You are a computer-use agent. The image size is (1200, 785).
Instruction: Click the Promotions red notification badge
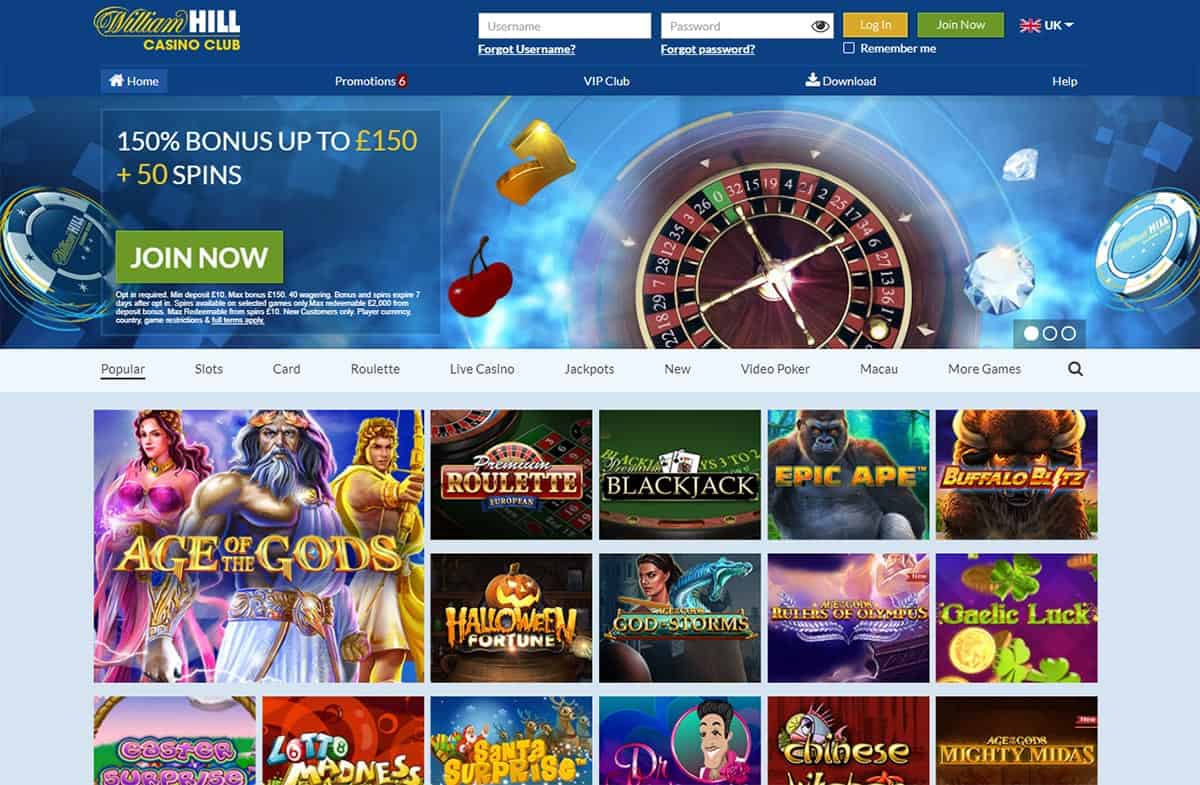(402, 81)
